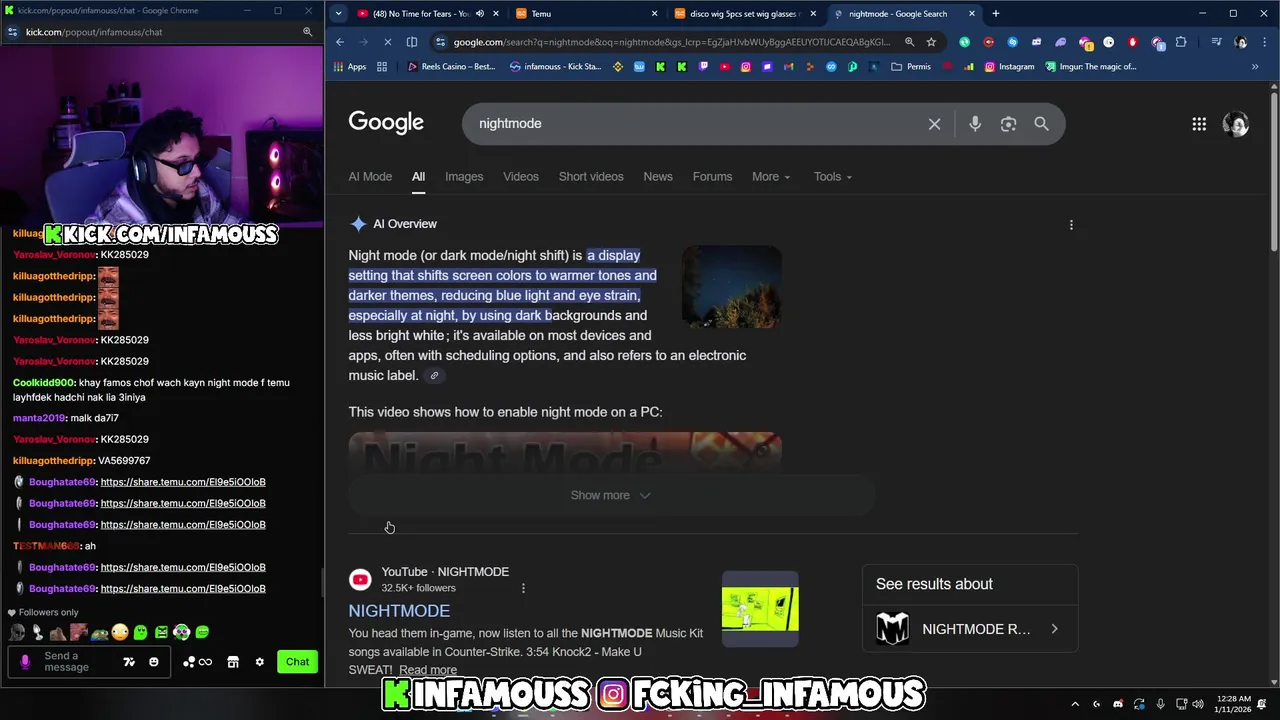This screenshot has width=1280, height=720.
Task: Open the NIGHTMODE yellow video thumbnail
Action: tap(760, 609)
